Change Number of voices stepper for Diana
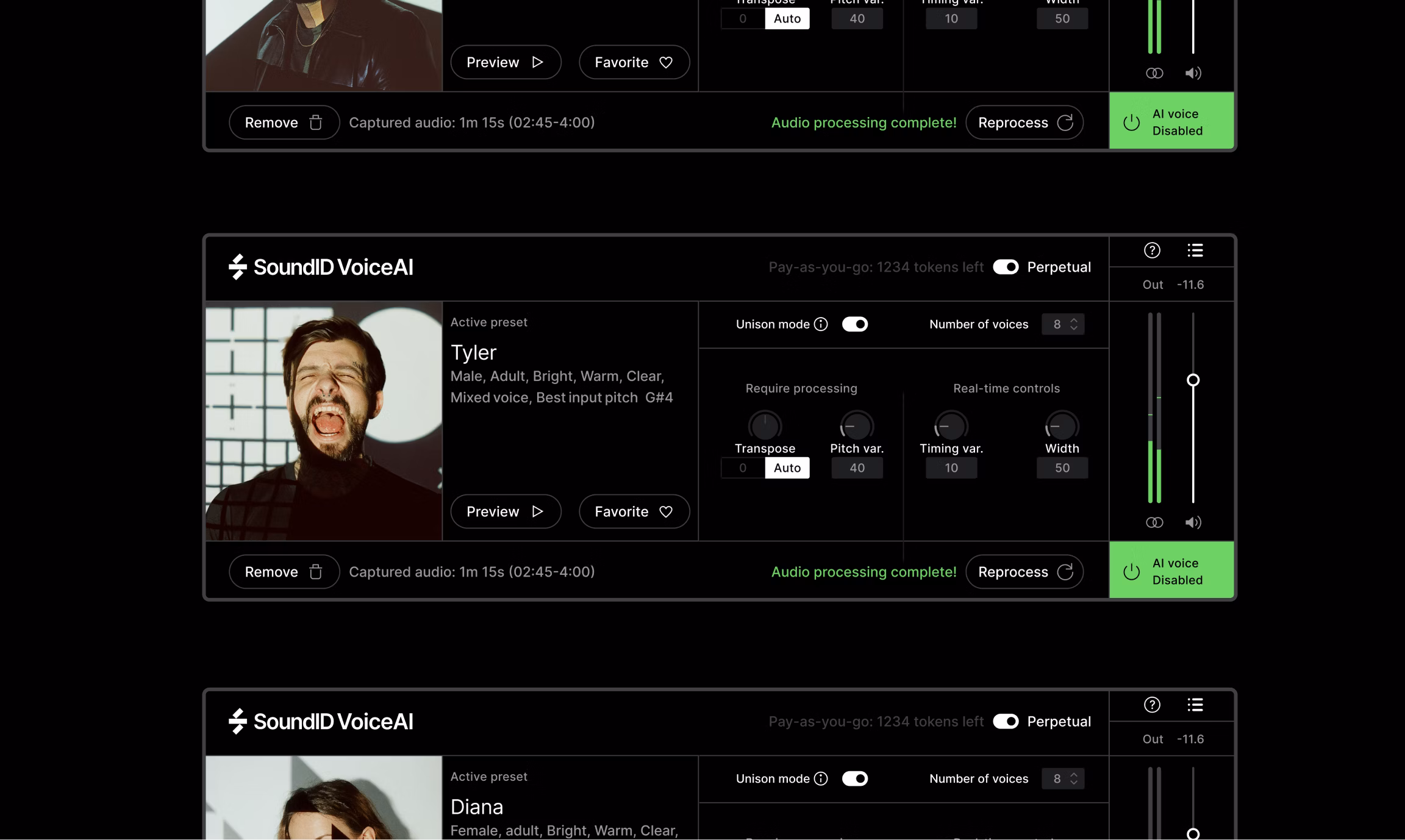This screenshot has height=840, width=1405. point(1073,779)
